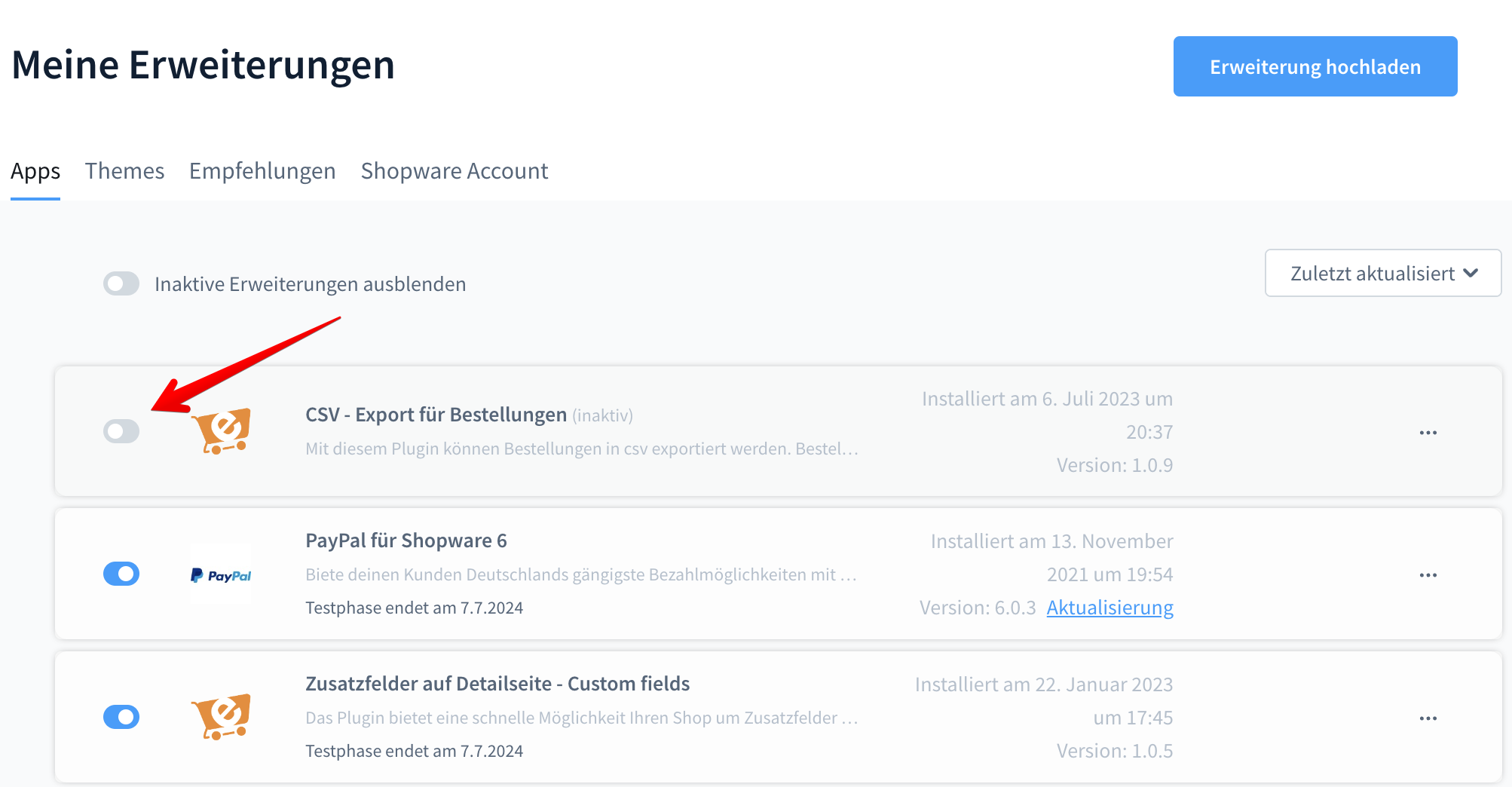The image size is (1512, 787).
Task: Select the Apps tab
Action: point(35,171)
